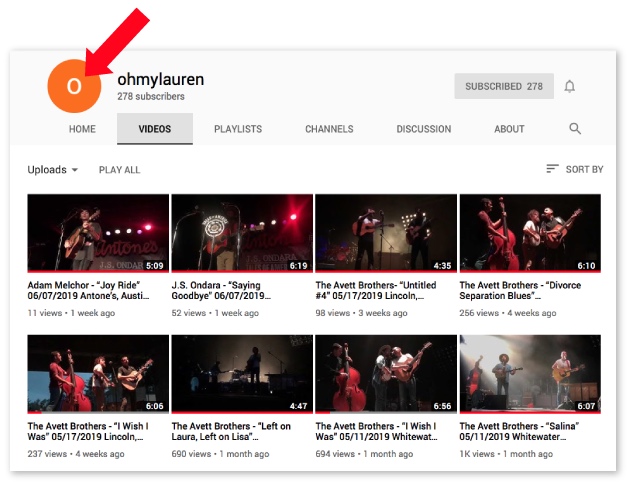Go to the DISCUSSION tab
Image resolution: width=627 pixels, height=485 pixels.
[x=423, y=129]
